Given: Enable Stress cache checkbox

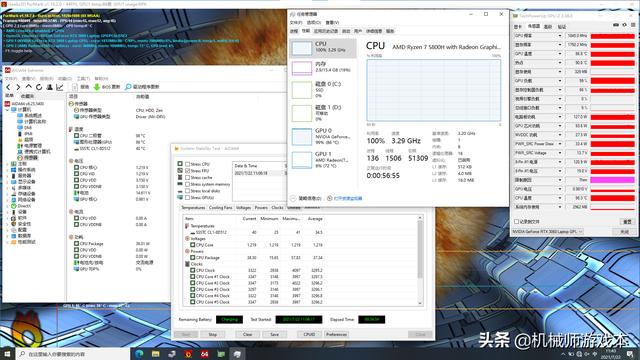Looking at the screenshot, I should (x=188, y=178).
